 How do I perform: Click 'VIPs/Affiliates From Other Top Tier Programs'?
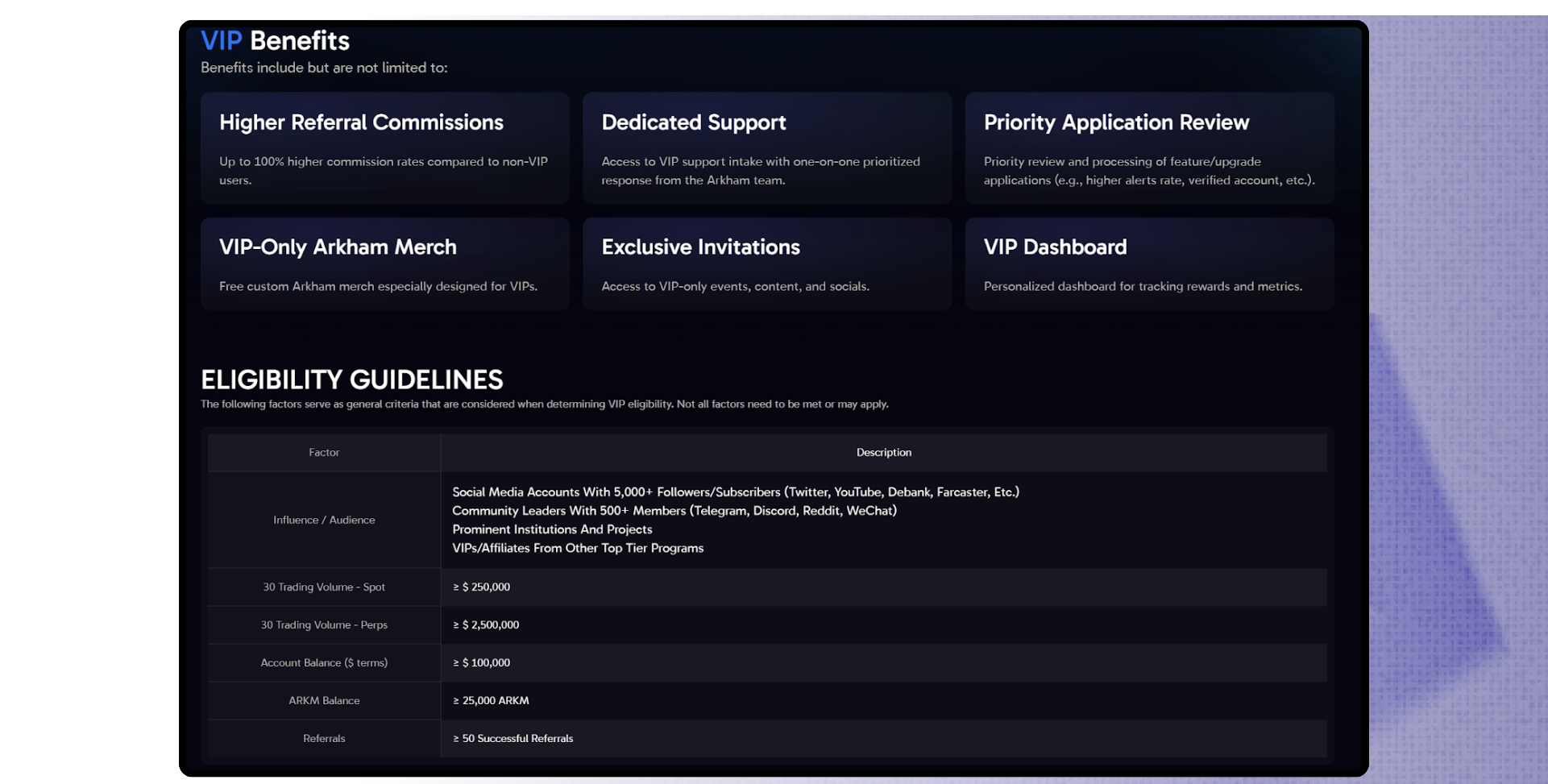click(x=578, y=548)
